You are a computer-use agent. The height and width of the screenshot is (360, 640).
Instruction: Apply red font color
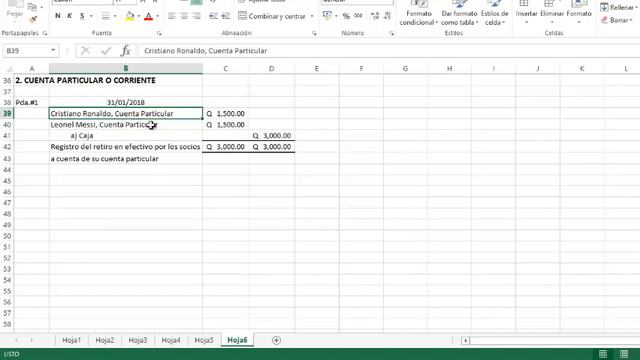pyautogui.click(x=149, y=16)
